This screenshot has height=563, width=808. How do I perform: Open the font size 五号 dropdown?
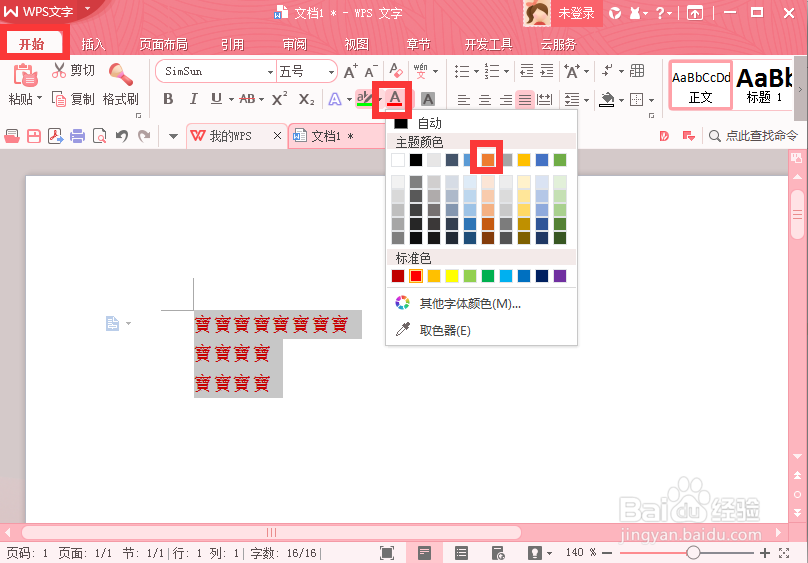click(x=331, y=72)
